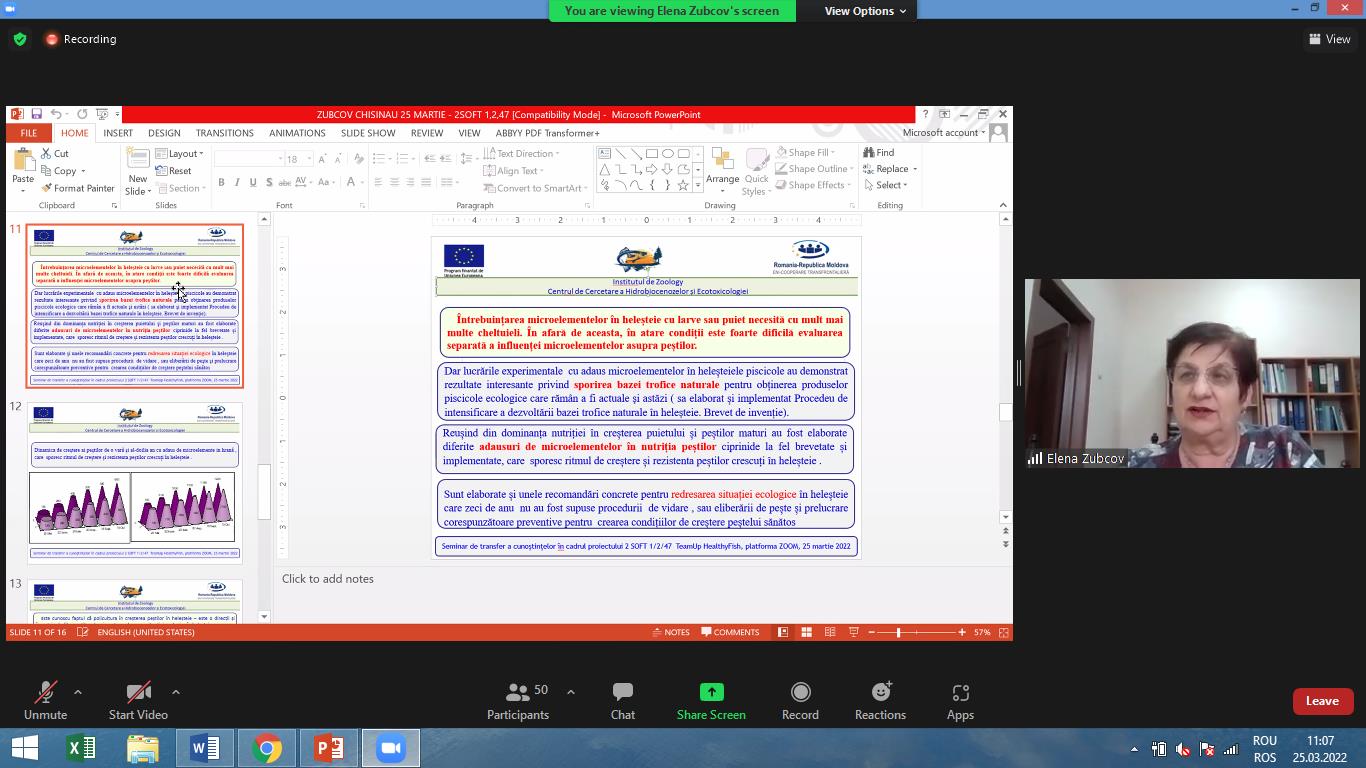Open the Reactions panel in Zoom
Viewport: 1366px width, 768px height.
880,701
